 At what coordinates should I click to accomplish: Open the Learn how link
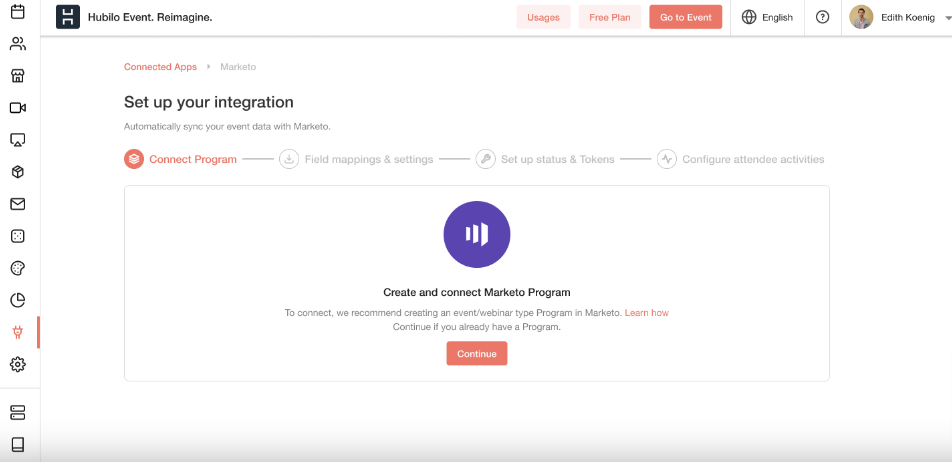point(647,313)
